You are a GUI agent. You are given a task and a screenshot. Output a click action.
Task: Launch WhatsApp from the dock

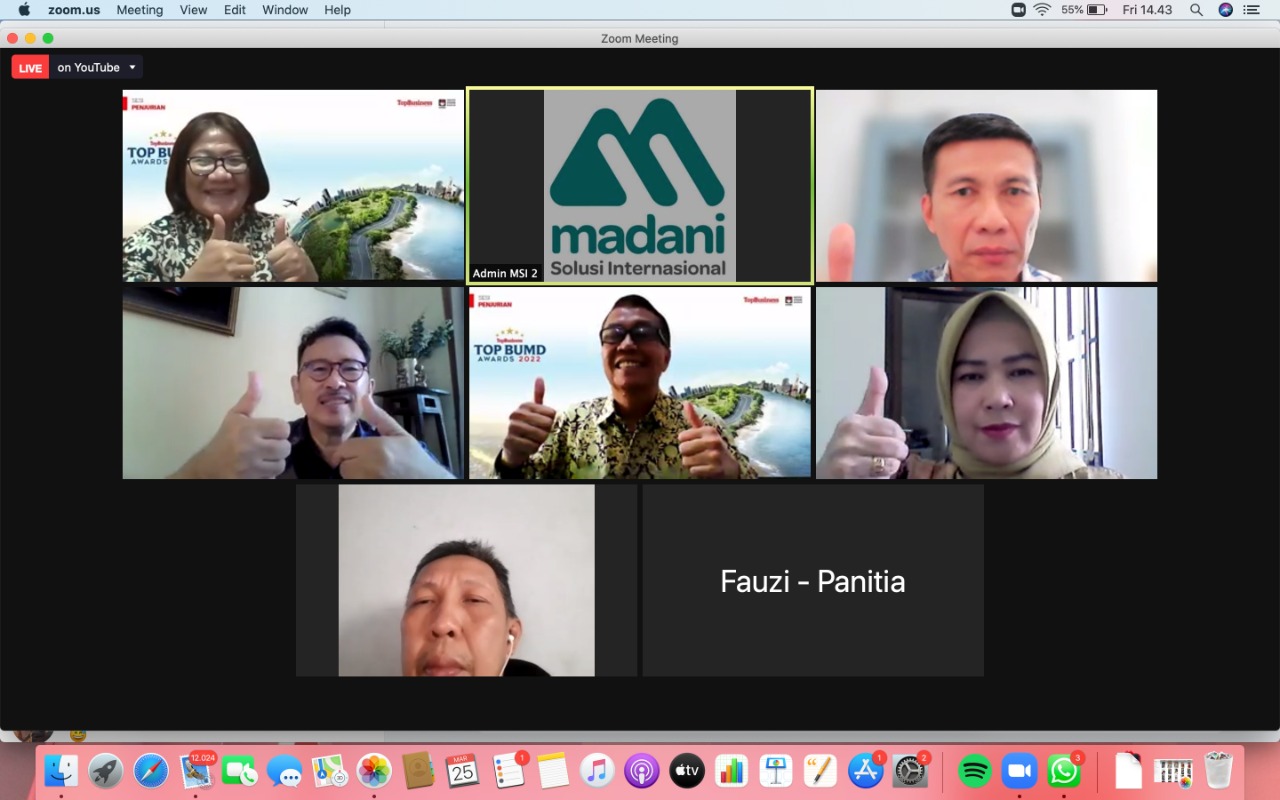[x=1064, y=771]
